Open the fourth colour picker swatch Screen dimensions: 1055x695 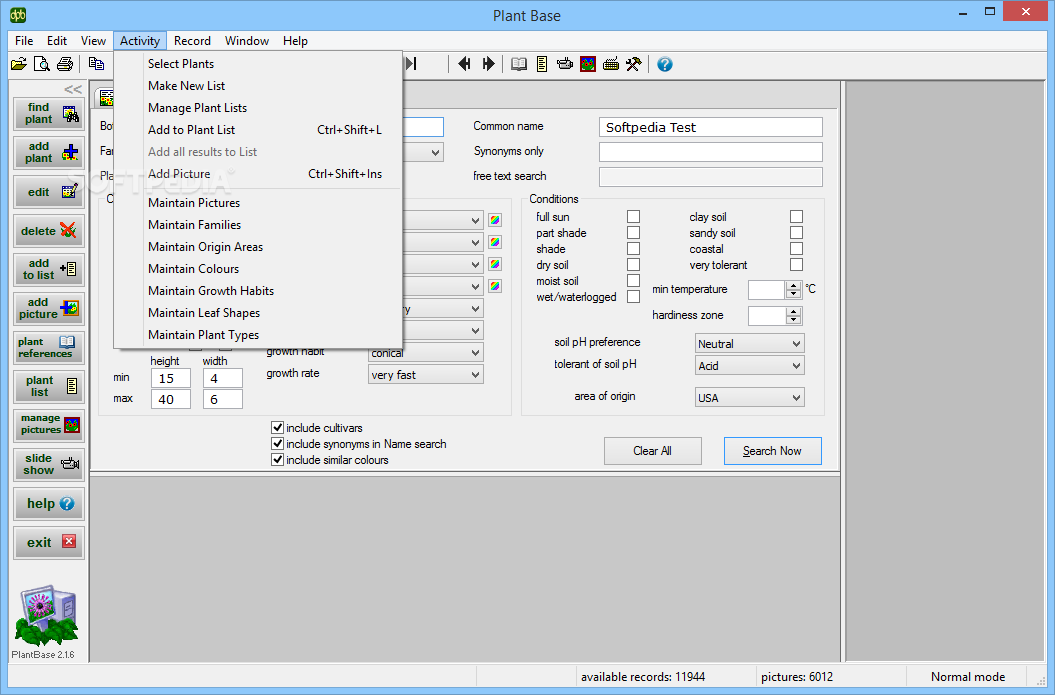coord(495,286)
